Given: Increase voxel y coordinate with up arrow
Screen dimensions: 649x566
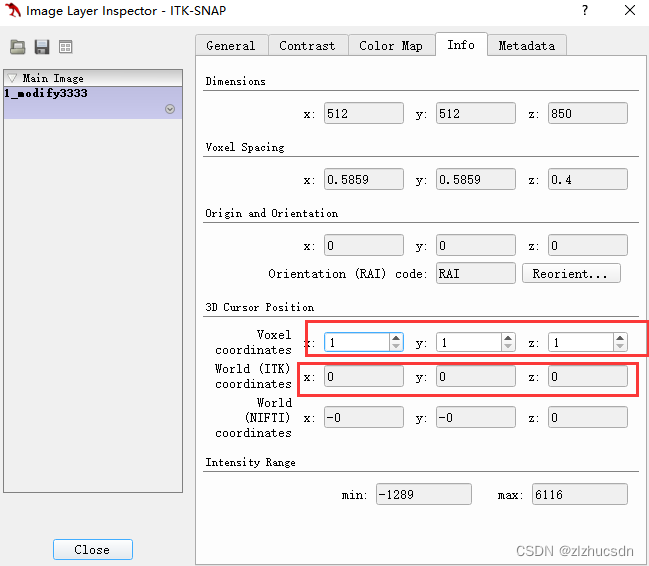Looking at the screenshot, I should [508, 338].
